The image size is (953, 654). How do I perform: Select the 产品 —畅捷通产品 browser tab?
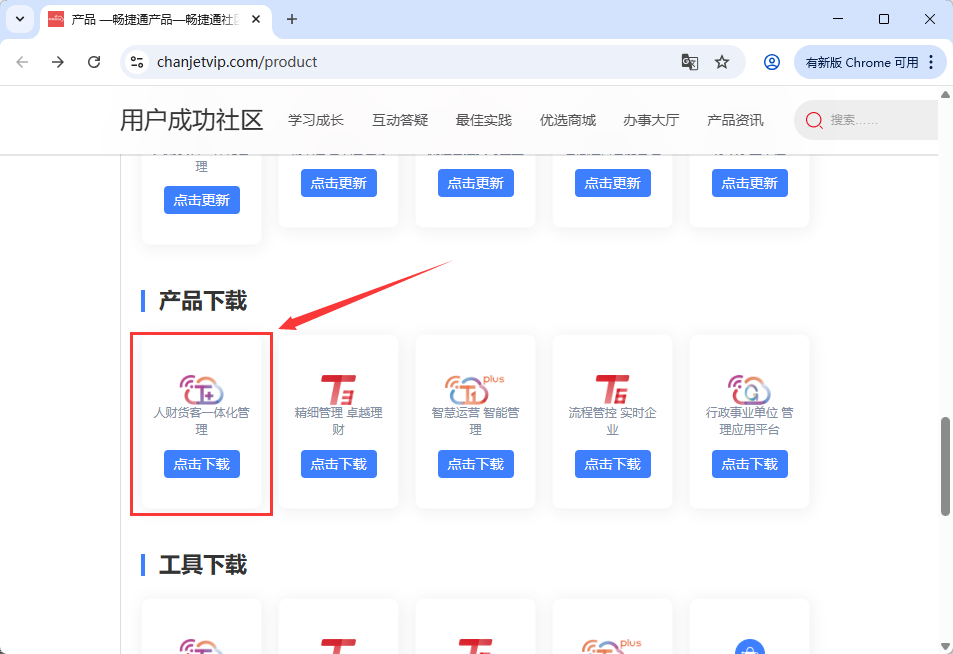coord(155,19)
